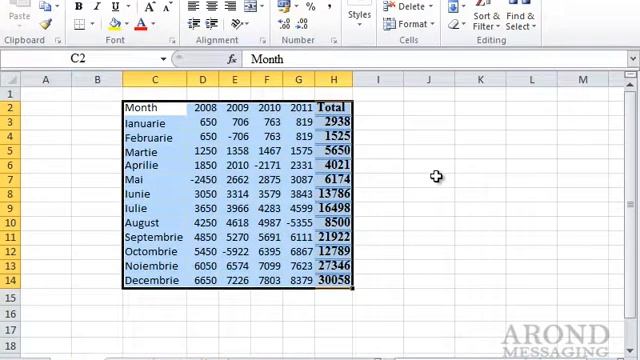Screen dimensions: 640x360
Task: Apply Percent Style
Action: click(x=311, y=6)
